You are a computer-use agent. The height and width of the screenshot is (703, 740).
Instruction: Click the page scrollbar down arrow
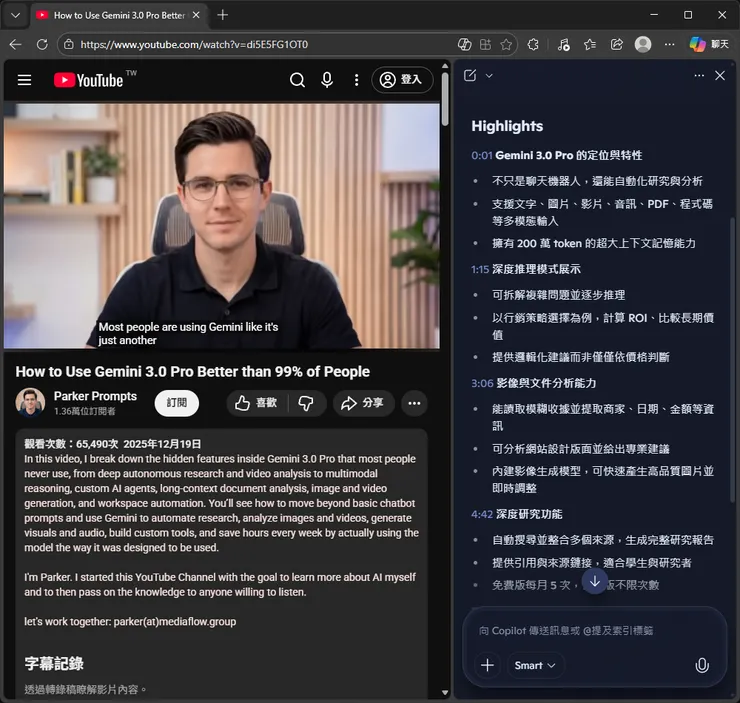[445, 693]
